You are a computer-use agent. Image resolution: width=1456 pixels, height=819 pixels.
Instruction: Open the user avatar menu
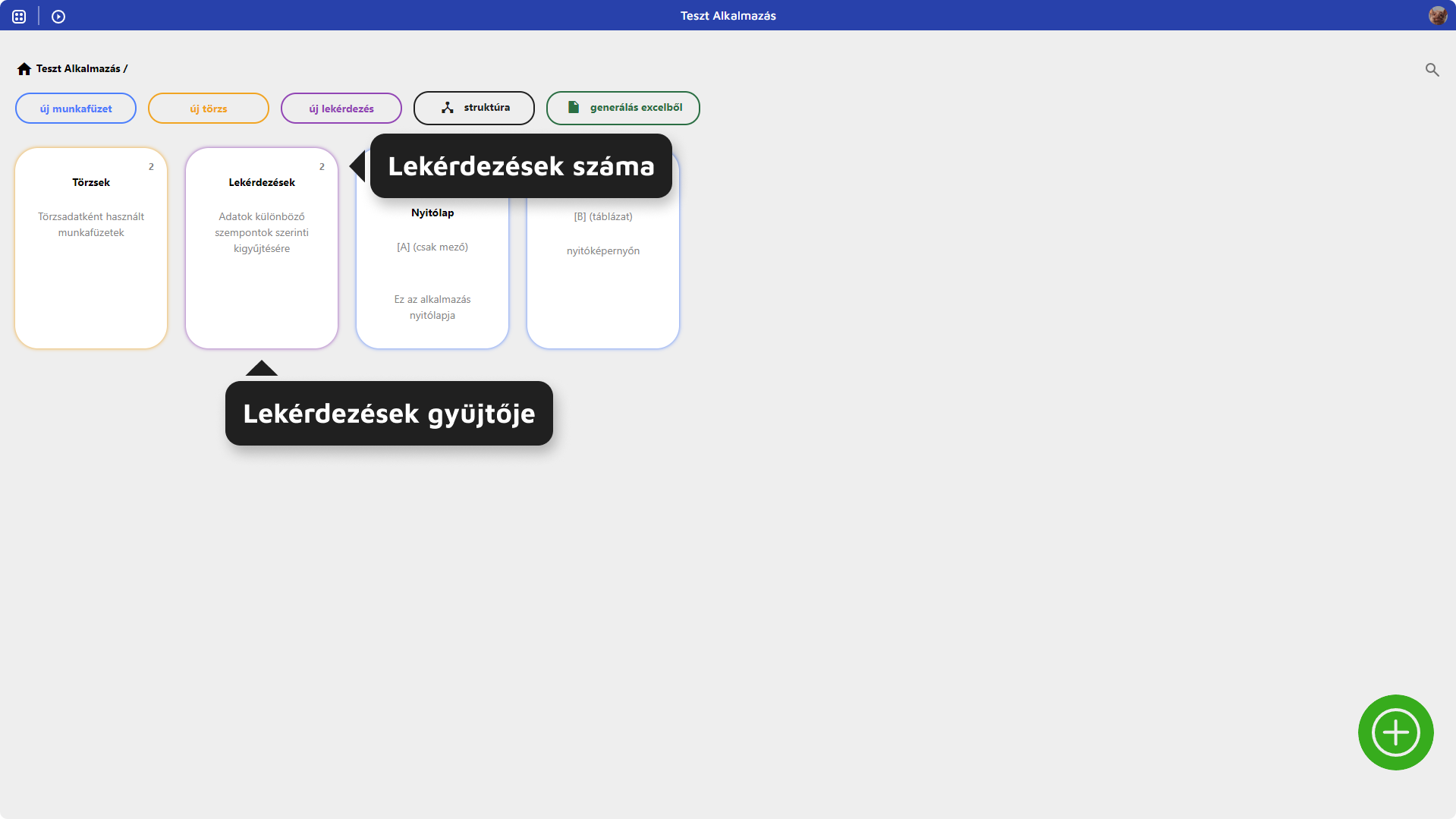click(x=1438, y=15)
